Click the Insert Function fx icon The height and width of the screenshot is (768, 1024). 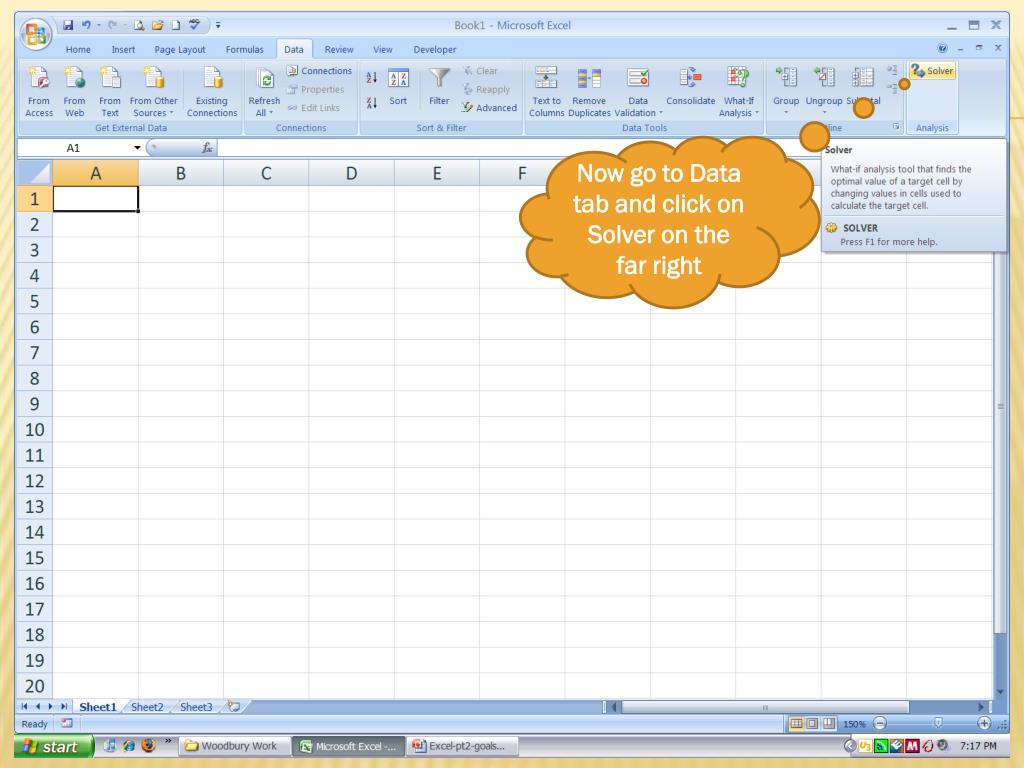point(207,148)
